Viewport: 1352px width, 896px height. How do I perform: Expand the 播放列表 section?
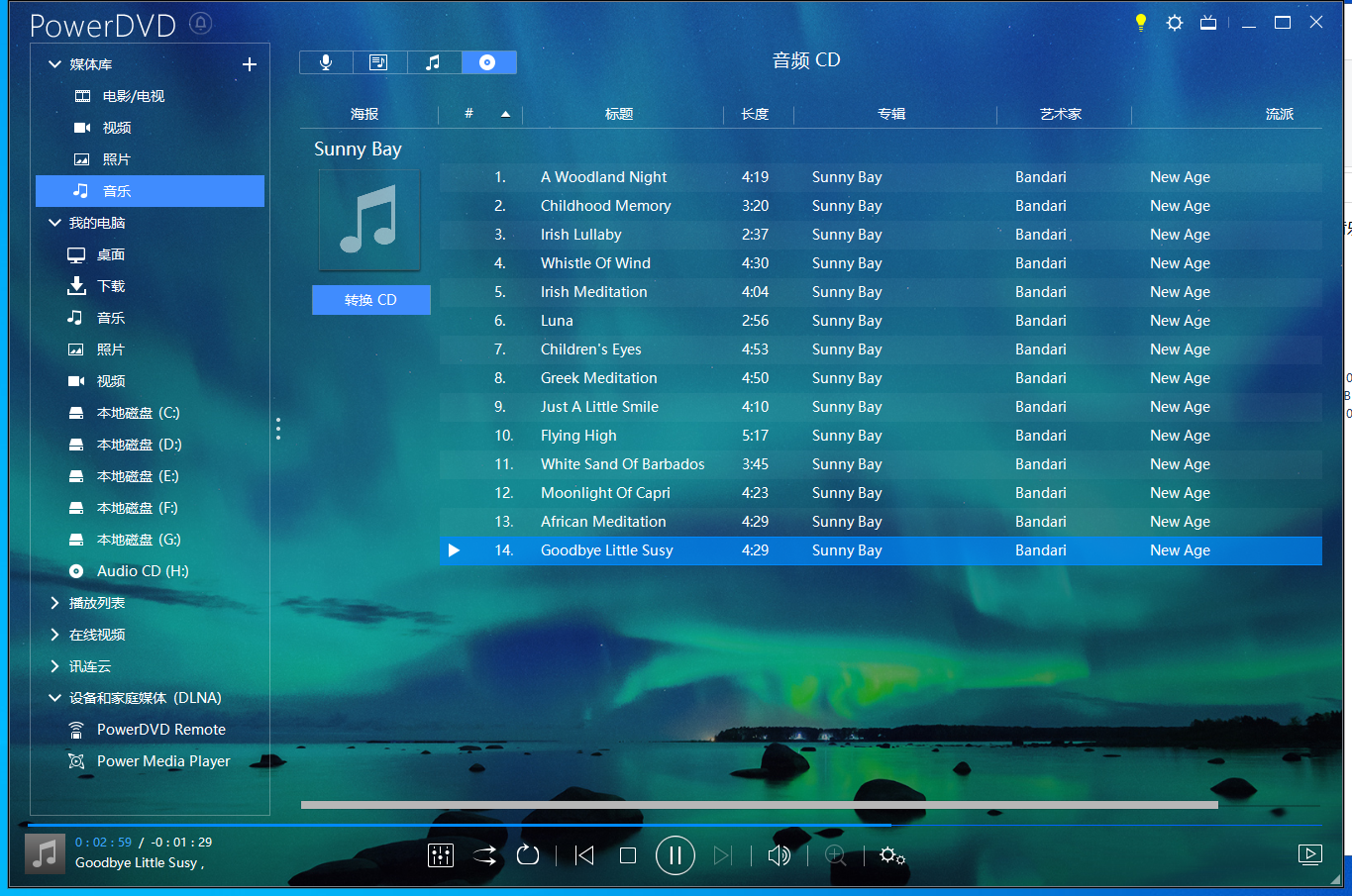(54, 603)
